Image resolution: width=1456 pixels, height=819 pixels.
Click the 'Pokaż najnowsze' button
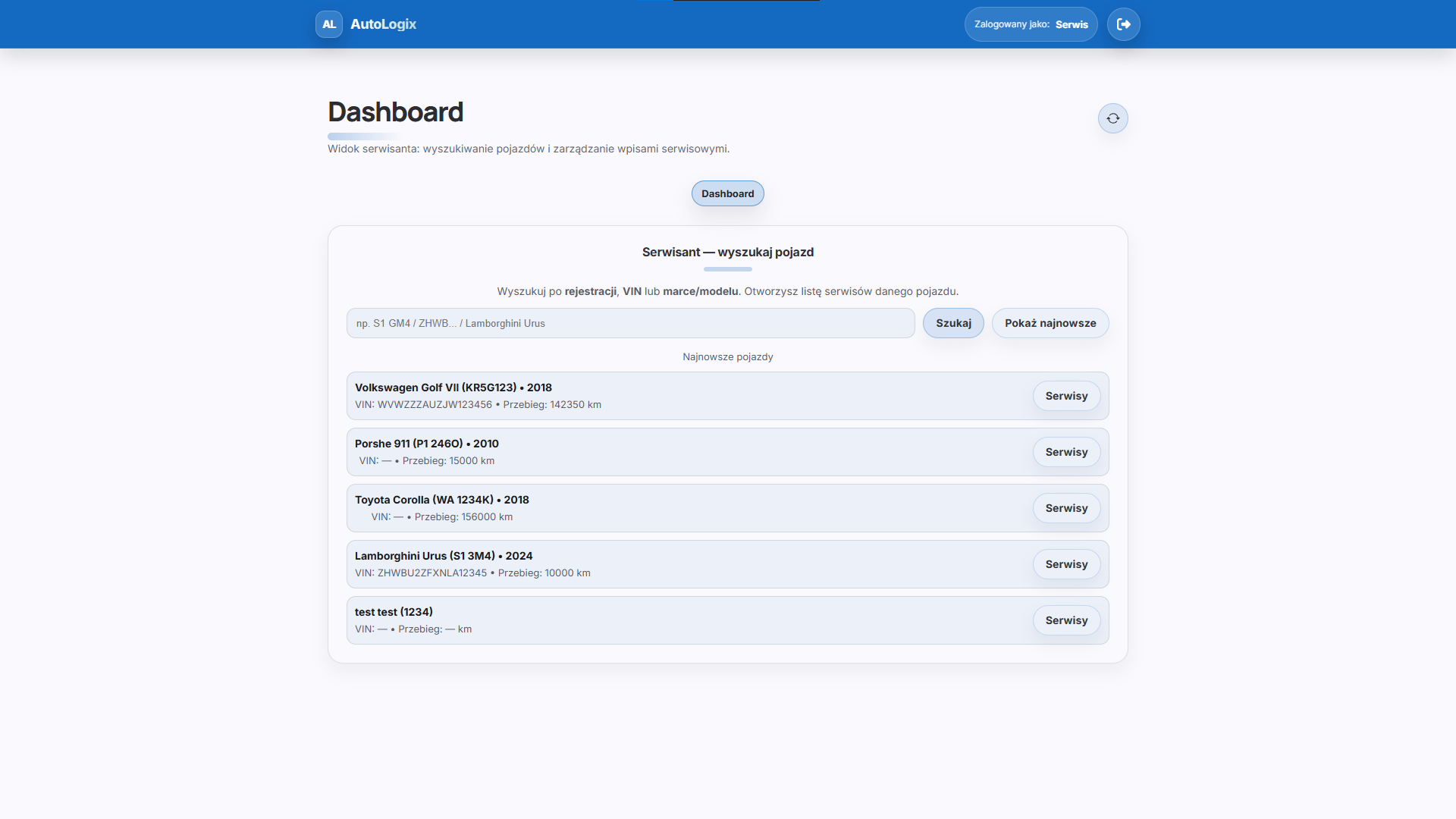[x=1050, y=323]
